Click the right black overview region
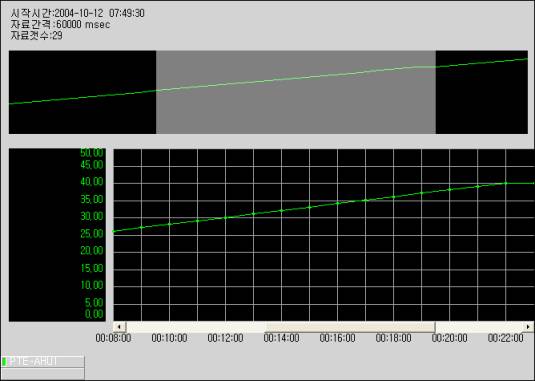 click(x=482, y=92)
